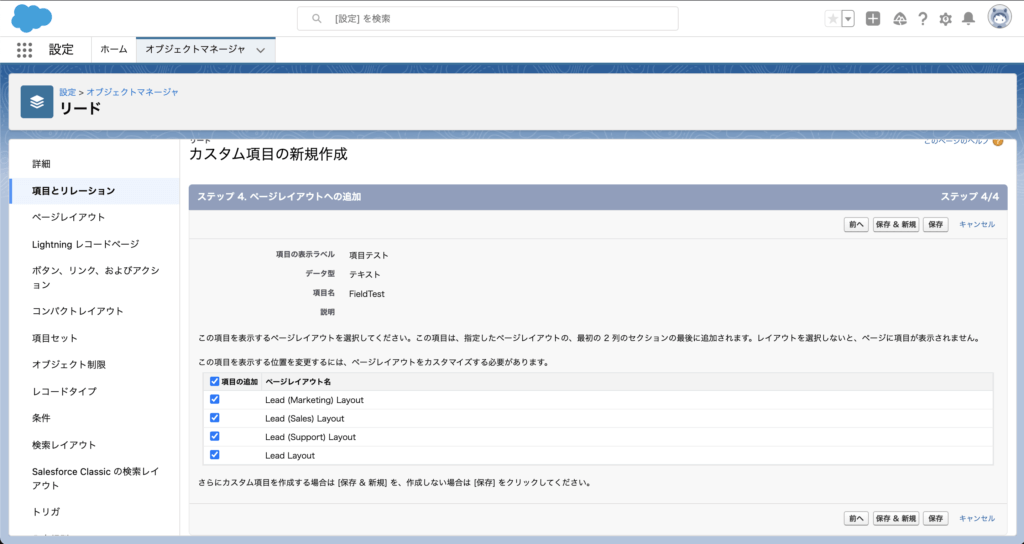Viewport: 1024px width, 544px height.
Task: Click the 項目テスト label value
Action: (x=368, y=255)
